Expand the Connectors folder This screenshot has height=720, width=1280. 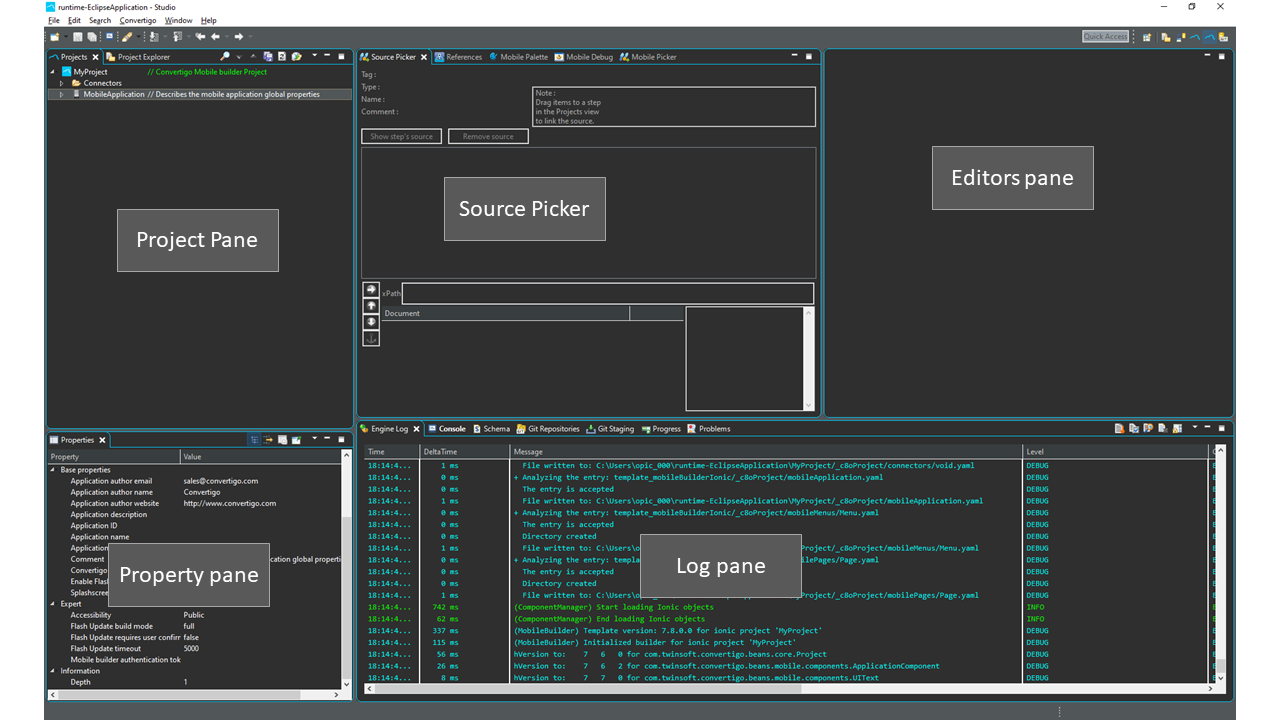[62, 83]
